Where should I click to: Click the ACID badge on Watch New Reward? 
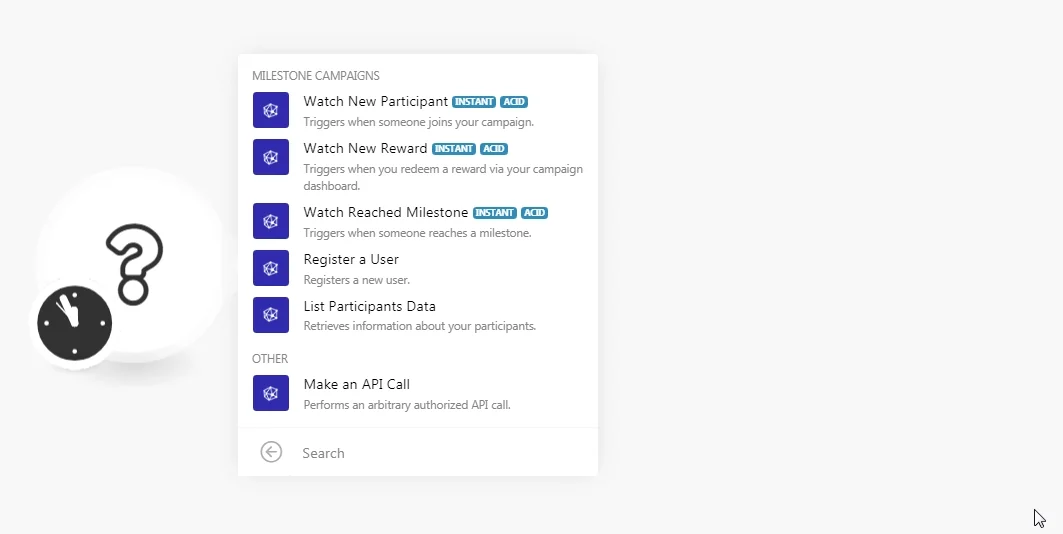[494, 148]
